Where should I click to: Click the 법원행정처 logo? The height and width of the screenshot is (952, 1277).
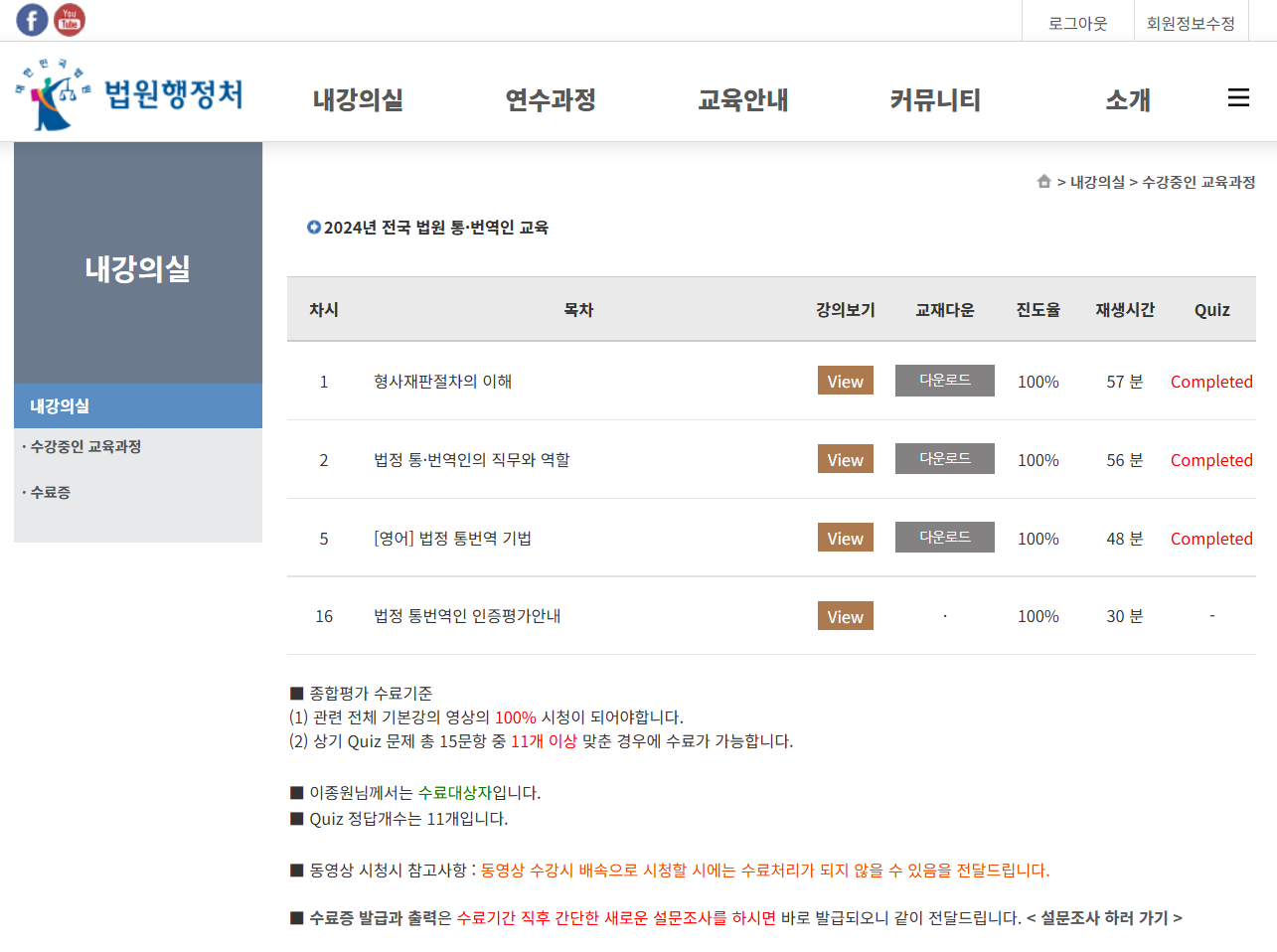129,95
